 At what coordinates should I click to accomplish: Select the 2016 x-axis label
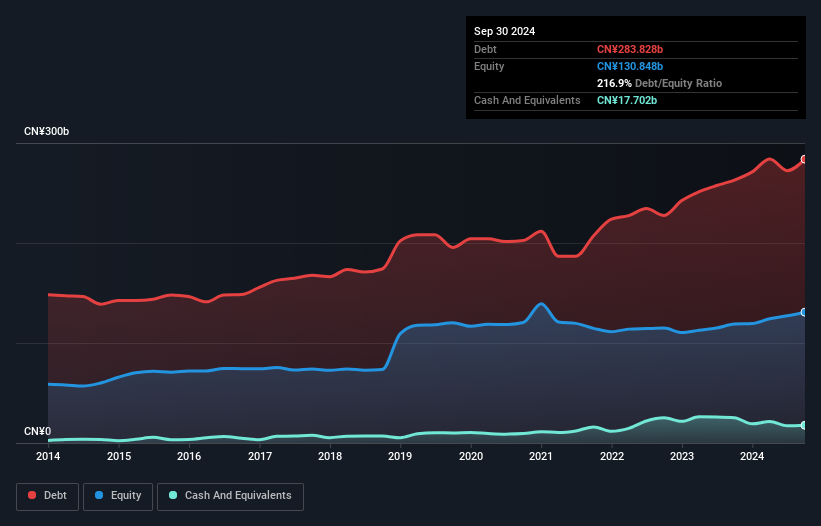pos(189,456)
